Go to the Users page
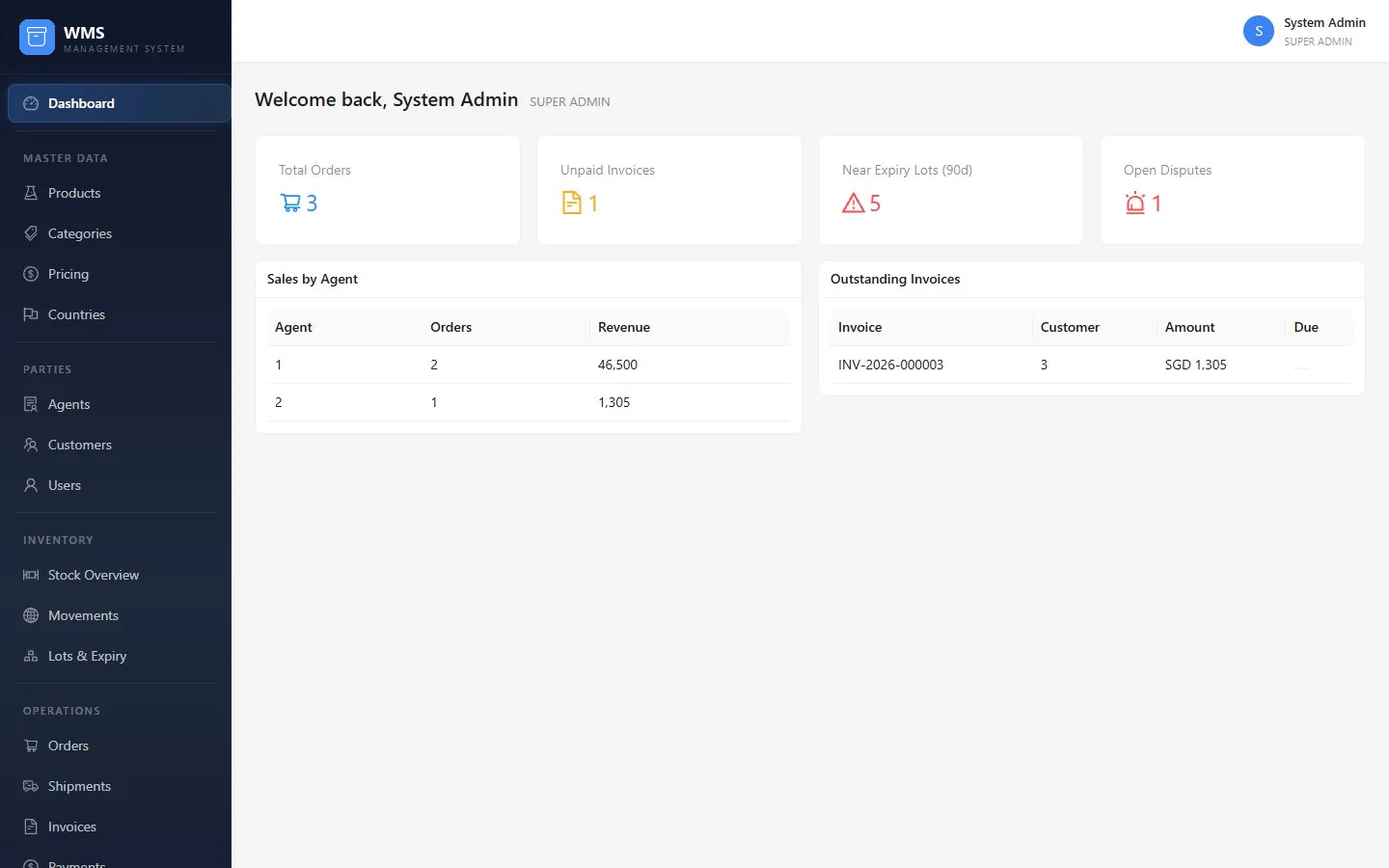 coord(120,485)
